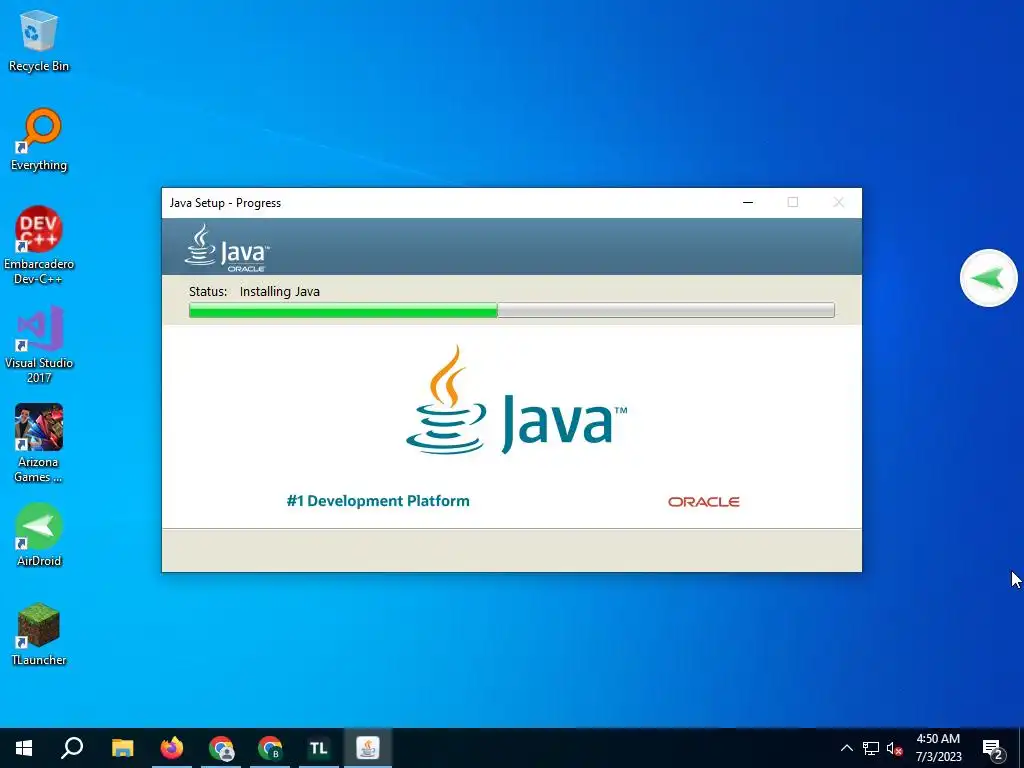Open the network status tray icon
The width and height of the screenshot is (1024, 768).
(x=871, y=748)
